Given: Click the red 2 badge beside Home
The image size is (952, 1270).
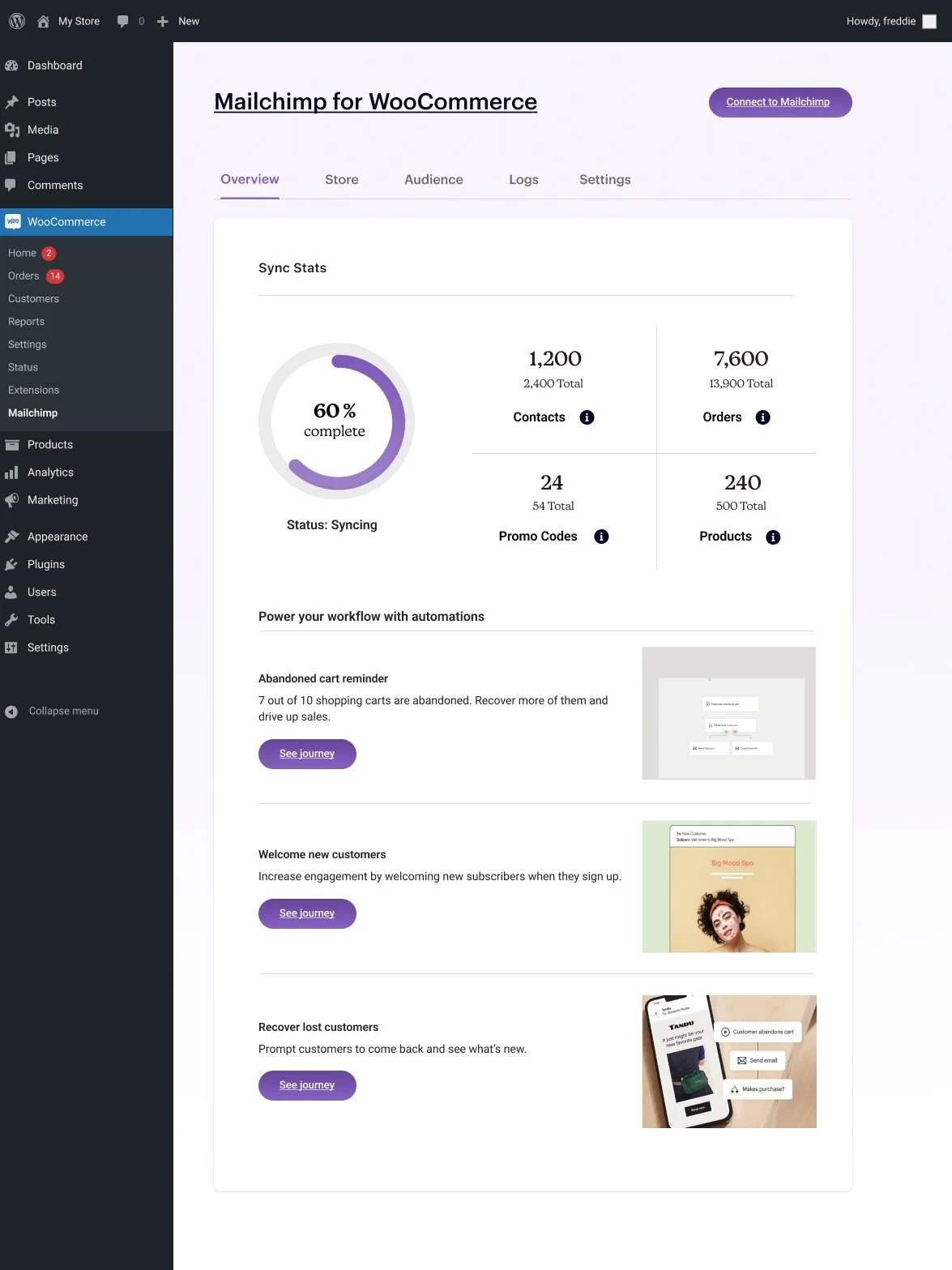Looking at the screenshot, I should click(49, 254).
